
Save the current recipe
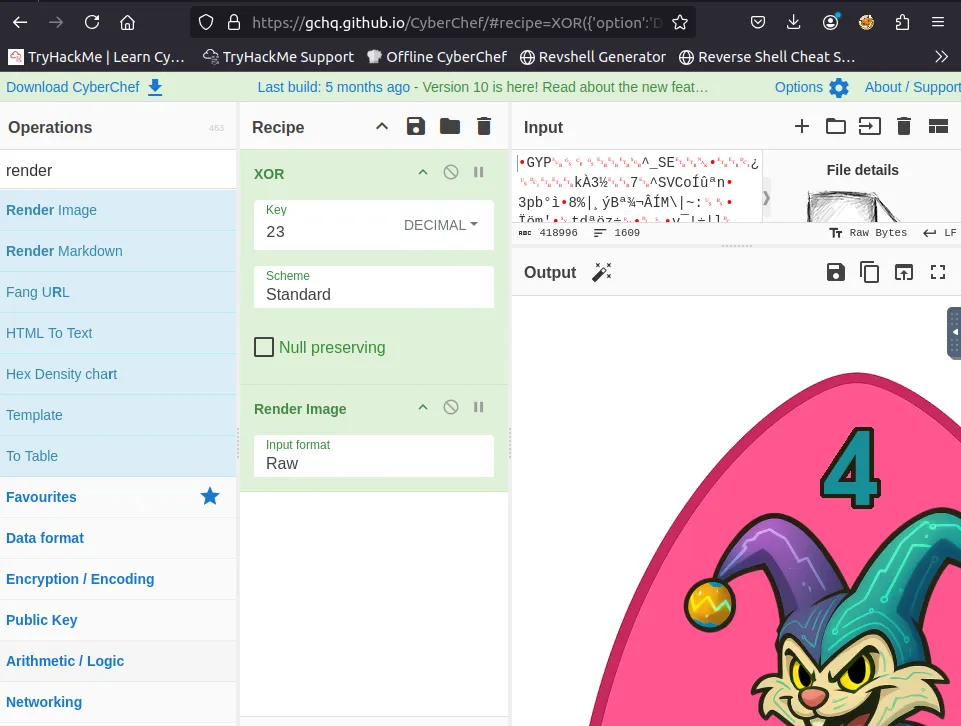[415, 126]
